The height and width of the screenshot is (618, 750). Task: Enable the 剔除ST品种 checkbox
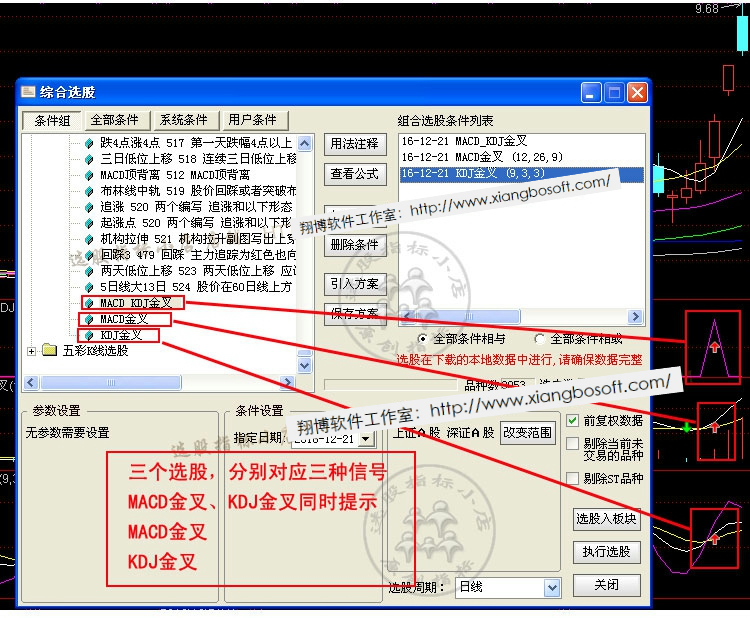click(x=572, y=478)
